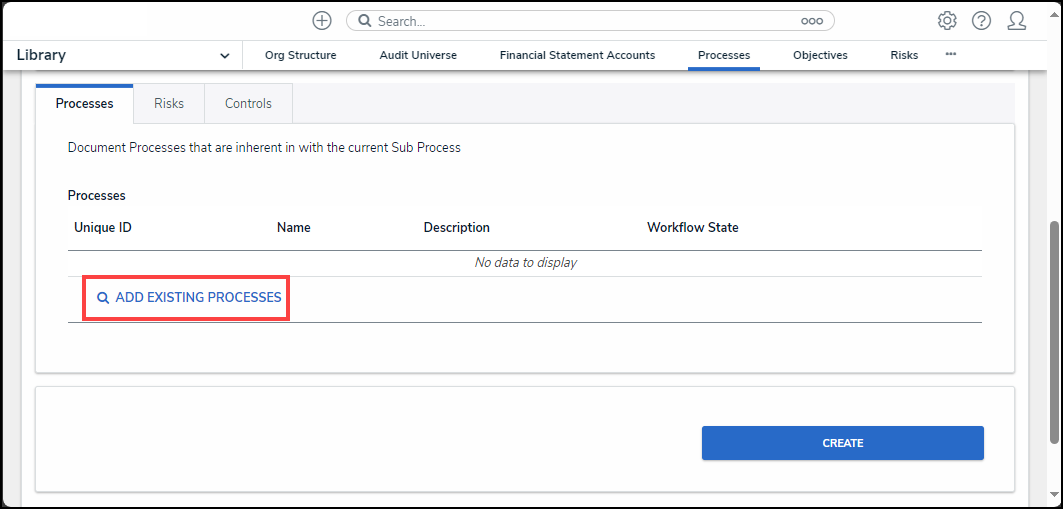Select the Objectives navigation item
The image size is (1063, 509).
click(x=820, y=56)
